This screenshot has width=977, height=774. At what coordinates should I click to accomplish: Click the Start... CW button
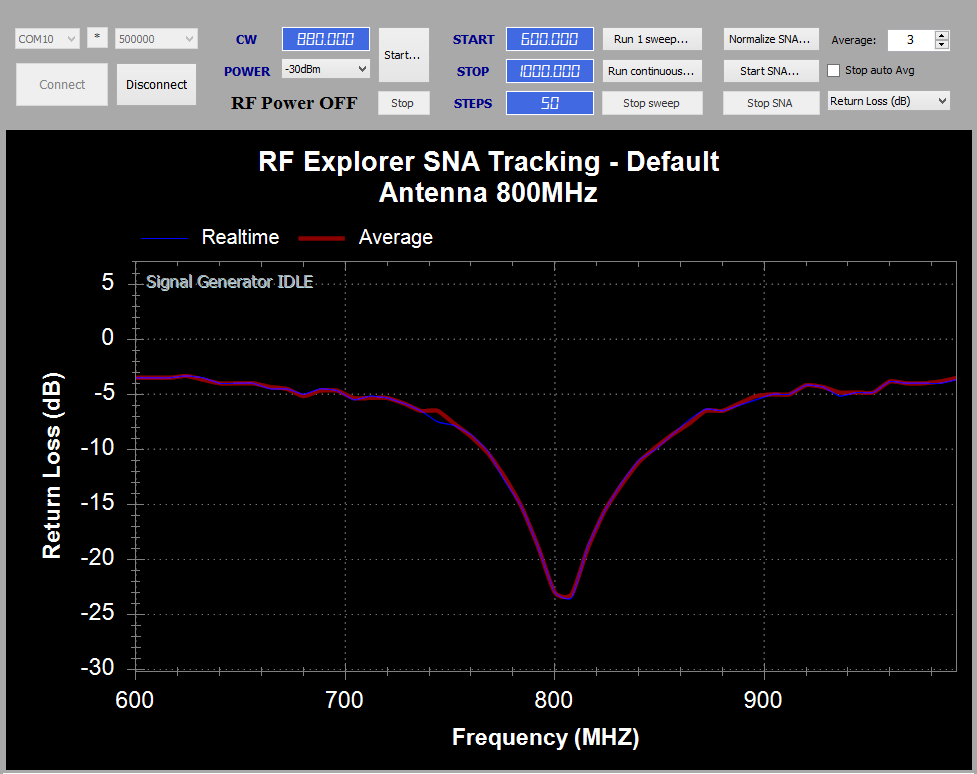[x=404, y=55]
